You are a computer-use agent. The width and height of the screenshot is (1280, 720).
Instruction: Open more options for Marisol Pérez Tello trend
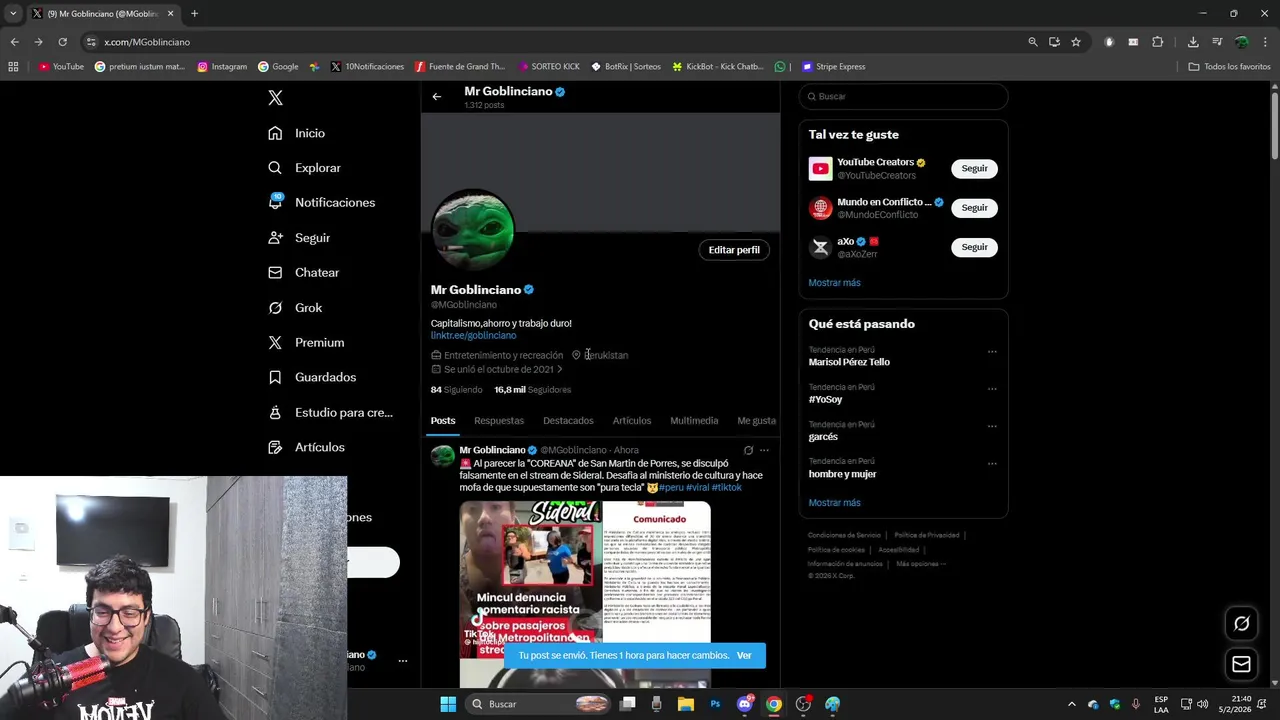(x=992, y=352)
